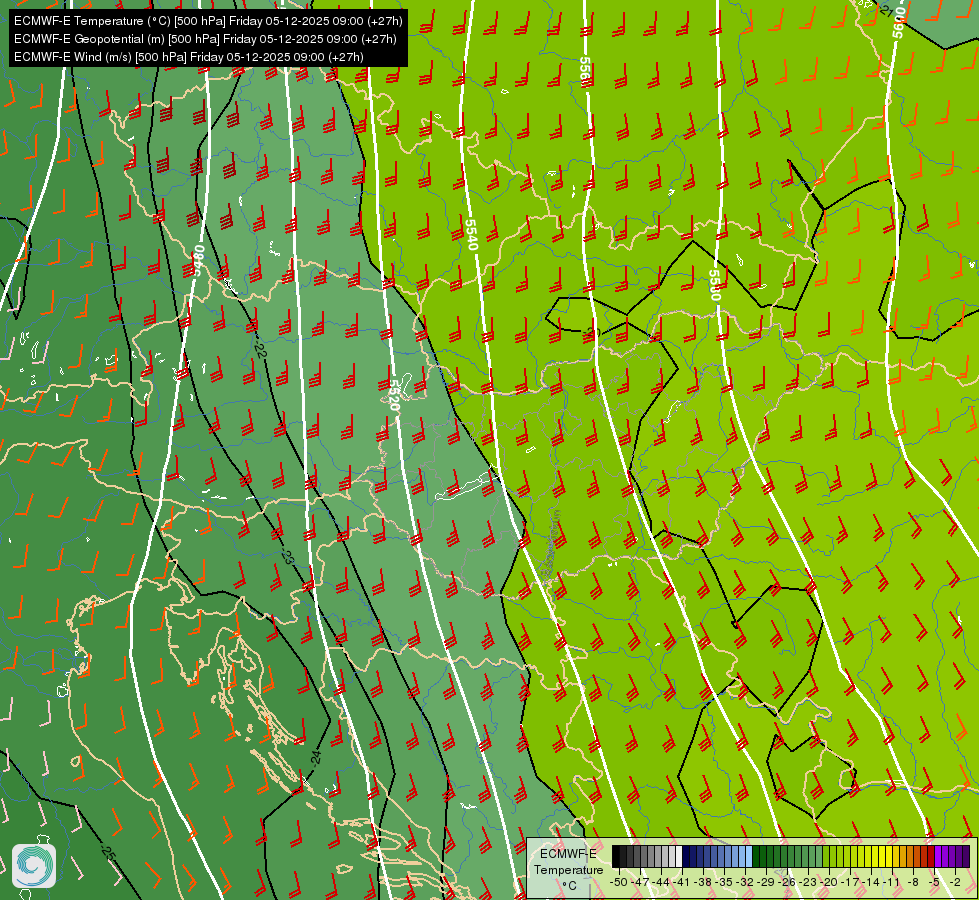Click the -47 tick on the legend

click(x=639, y=882)
